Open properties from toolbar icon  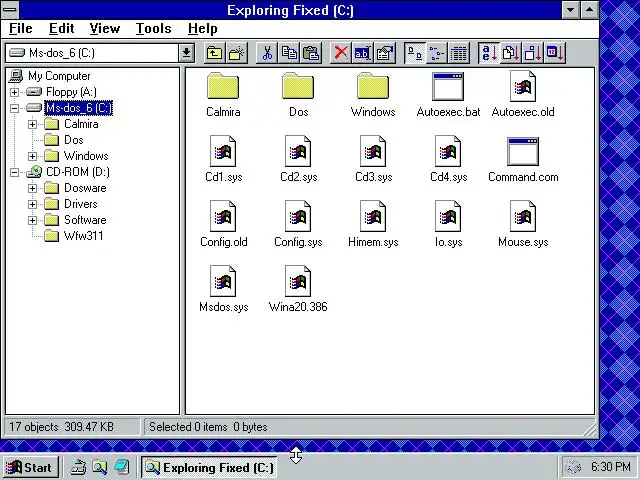pos(384,53)
